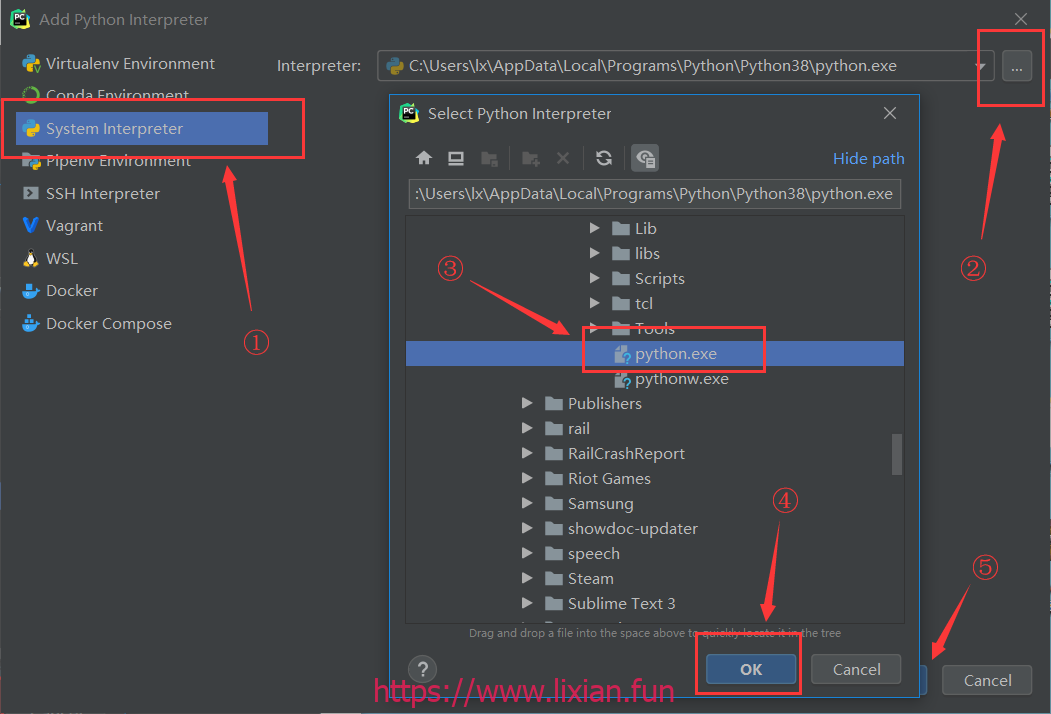Expand the Lib folder
Image resolution: width=1051 pixels, height=714 pixels.
pyautogui.click(x=594, y=228)
